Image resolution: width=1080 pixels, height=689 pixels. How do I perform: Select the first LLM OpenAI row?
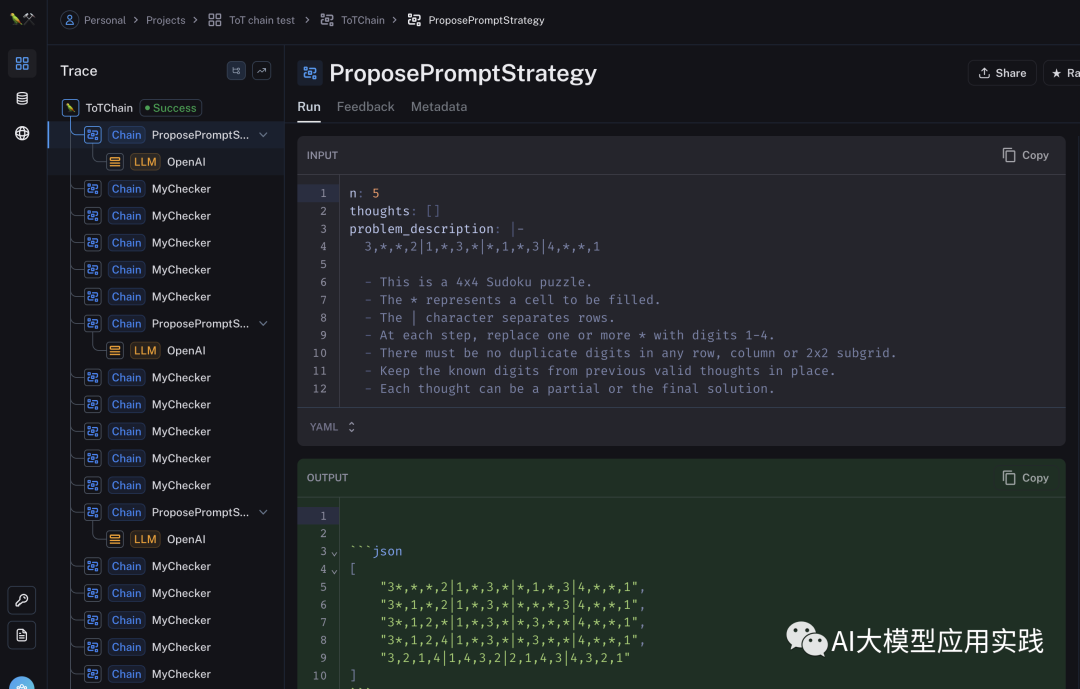[166, 162]
